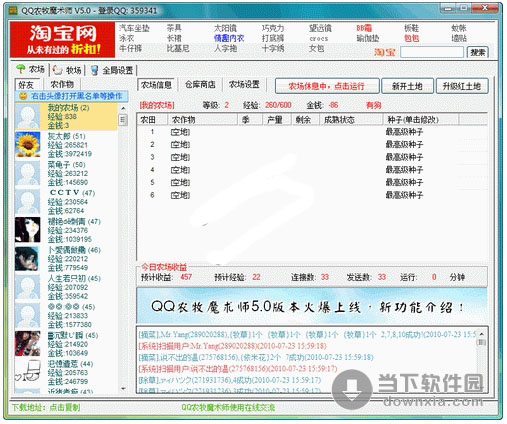The height and width of the screenshot is (424, 507).
Task: Click 最高级种子 in farmland row 2
Action: point(404,144)
